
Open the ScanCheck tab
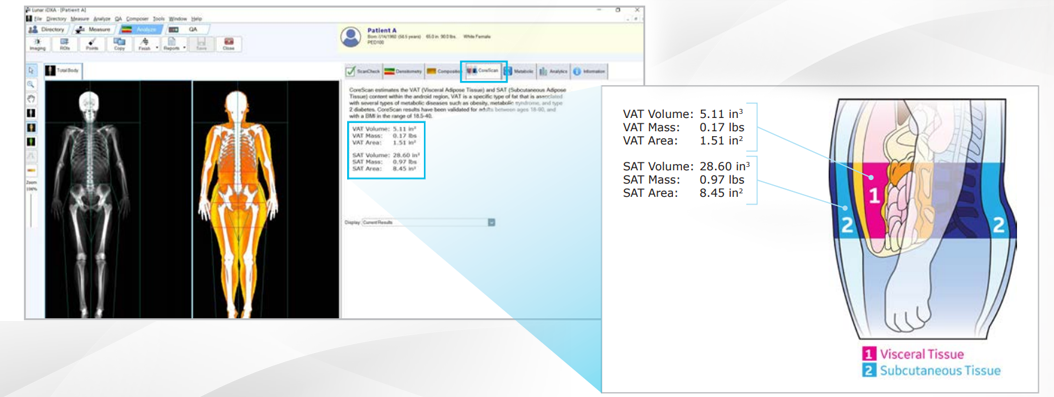tap(363, 71)
